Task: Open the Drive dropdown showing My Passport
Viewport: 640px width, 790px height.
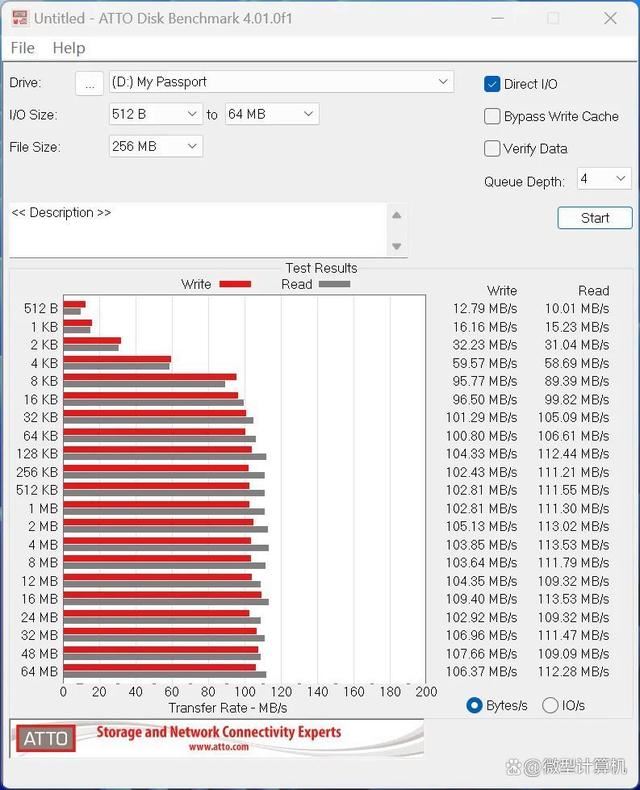Action: 279,82
